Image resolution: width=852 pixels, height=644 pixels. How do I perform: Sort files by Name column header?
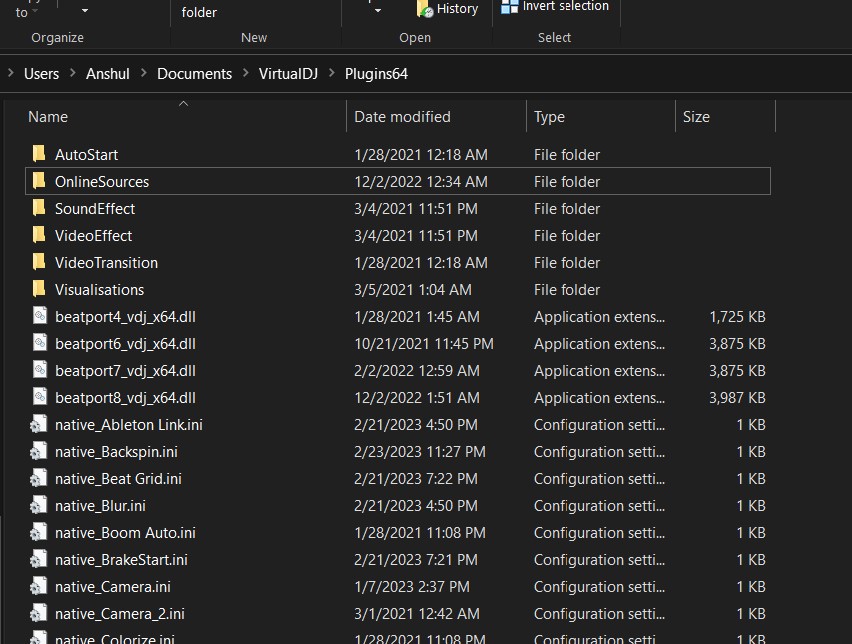tap(186, 116)
